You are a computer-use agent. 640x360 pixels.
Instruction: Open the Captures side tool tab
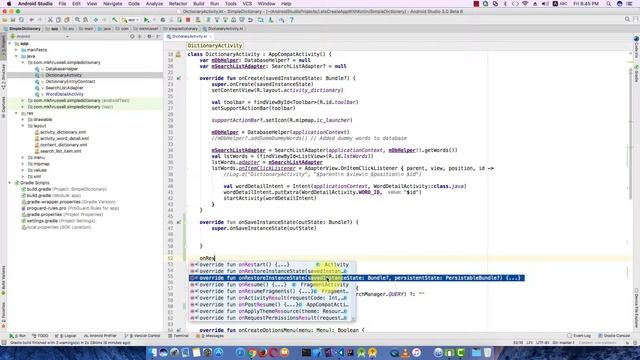point(3,107)
